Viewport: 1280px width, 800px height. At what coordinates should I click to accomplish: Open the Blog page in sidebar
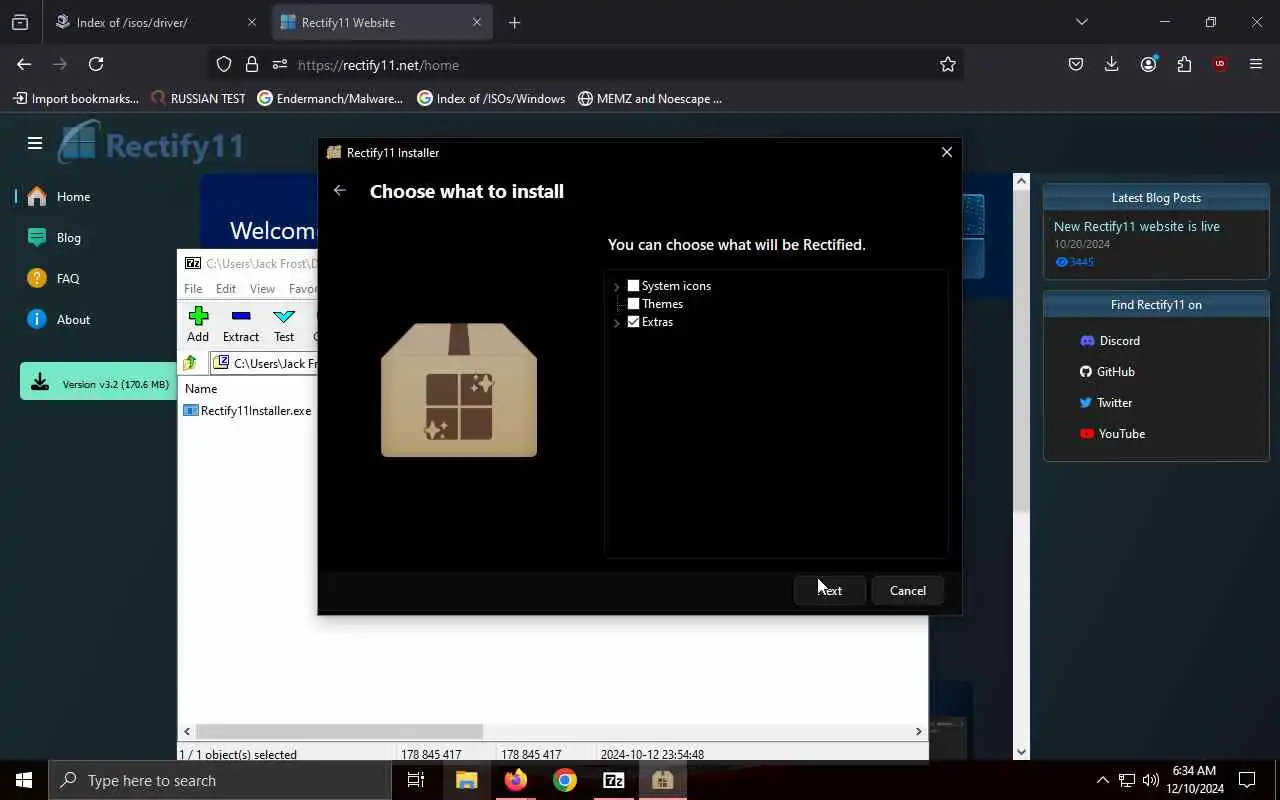(x=55, y=238)
